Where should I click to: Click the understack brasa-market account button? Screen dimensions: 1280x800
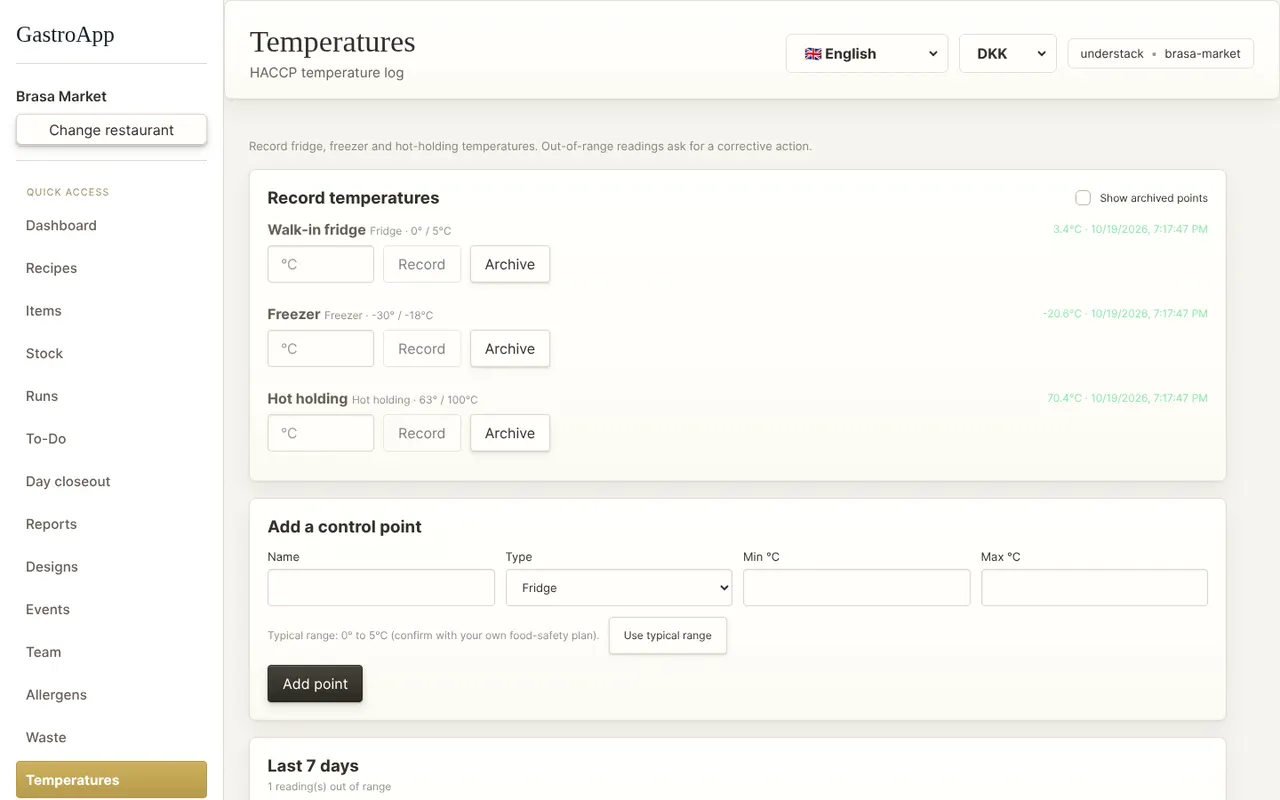coord(1160,54)
